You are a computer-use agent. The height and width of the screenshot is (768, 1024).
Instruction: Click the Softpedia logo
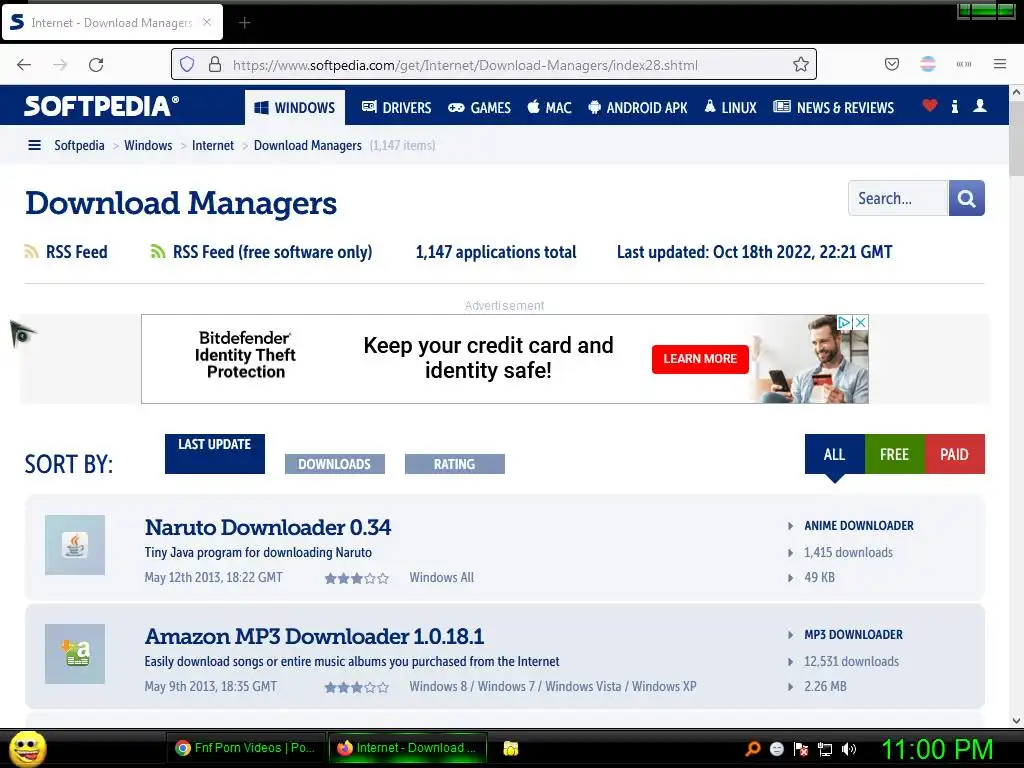pyautogui.click(x=101, y=106)
